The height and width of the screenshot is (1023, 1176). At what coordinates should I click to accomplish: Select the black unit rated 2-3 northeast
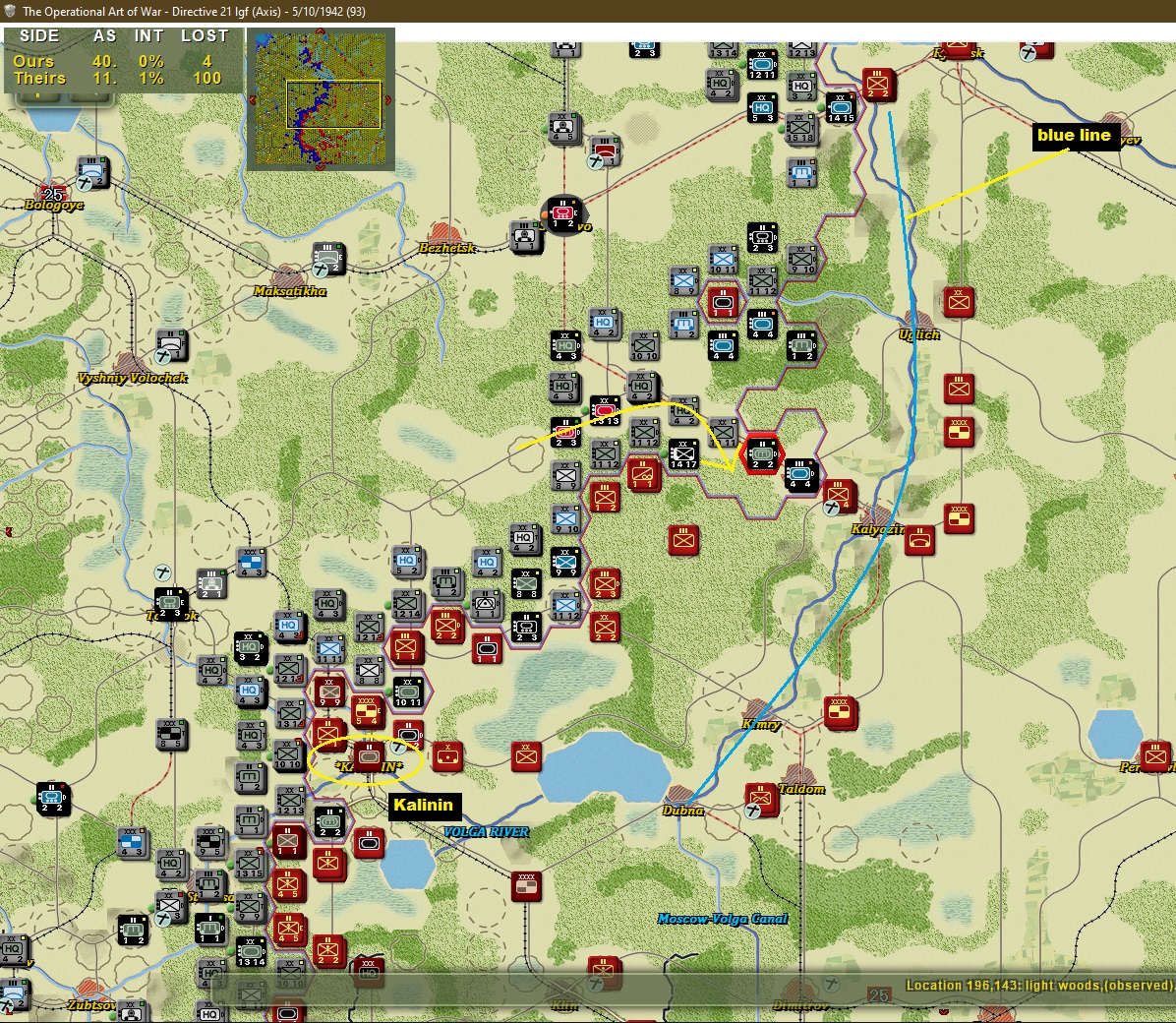762,236
